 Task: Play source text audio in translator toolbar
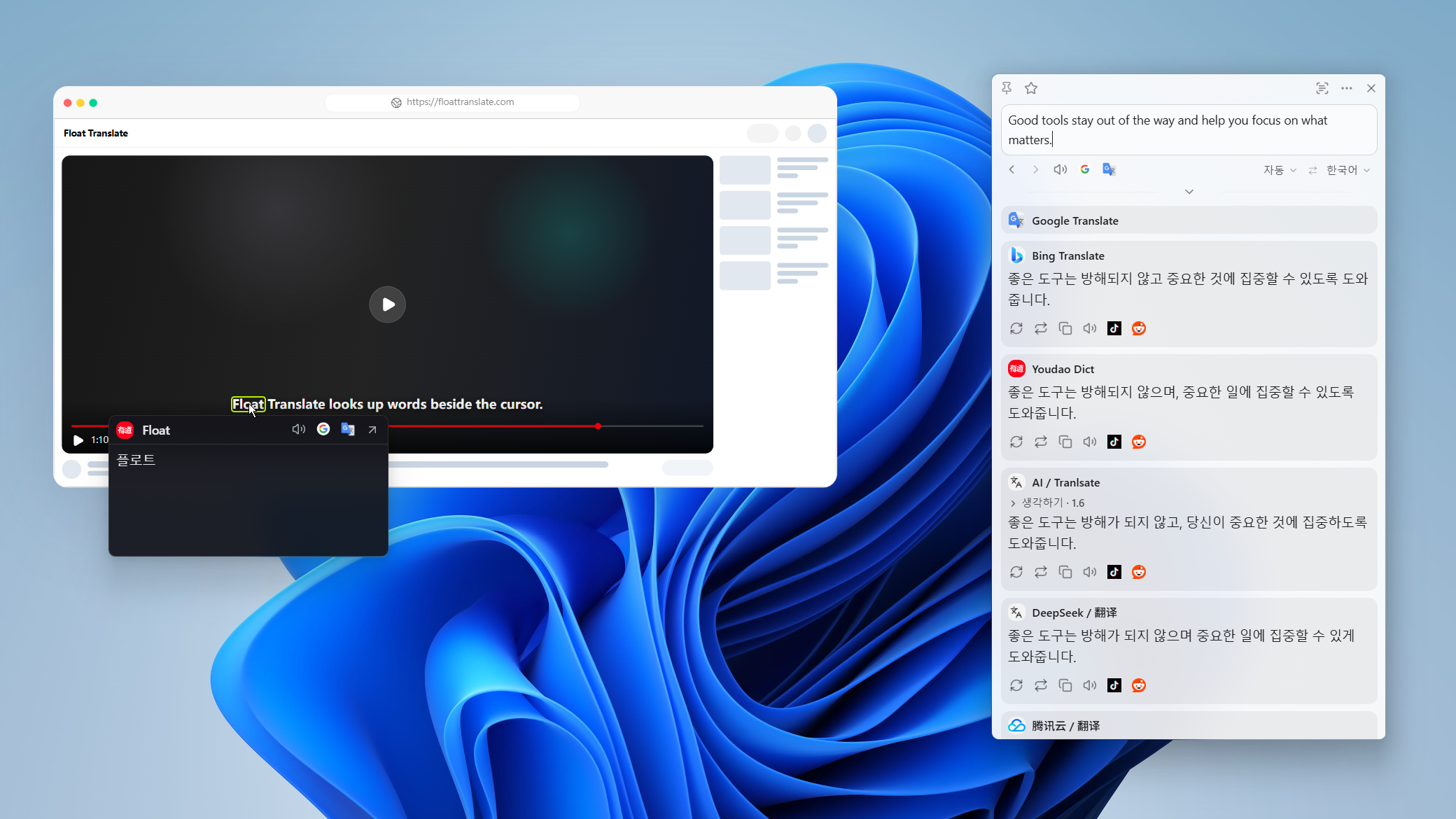click(1060, 169)
